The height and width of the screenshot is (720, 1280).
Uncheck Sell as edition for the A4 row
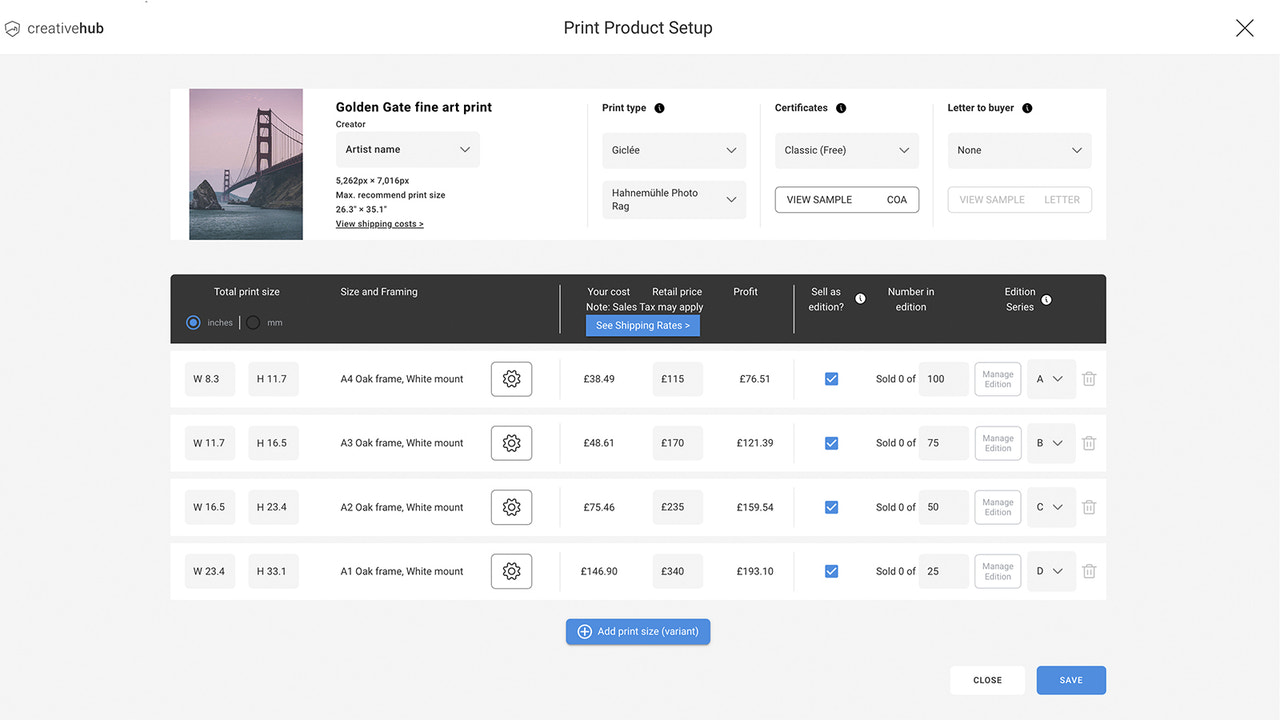831,379
